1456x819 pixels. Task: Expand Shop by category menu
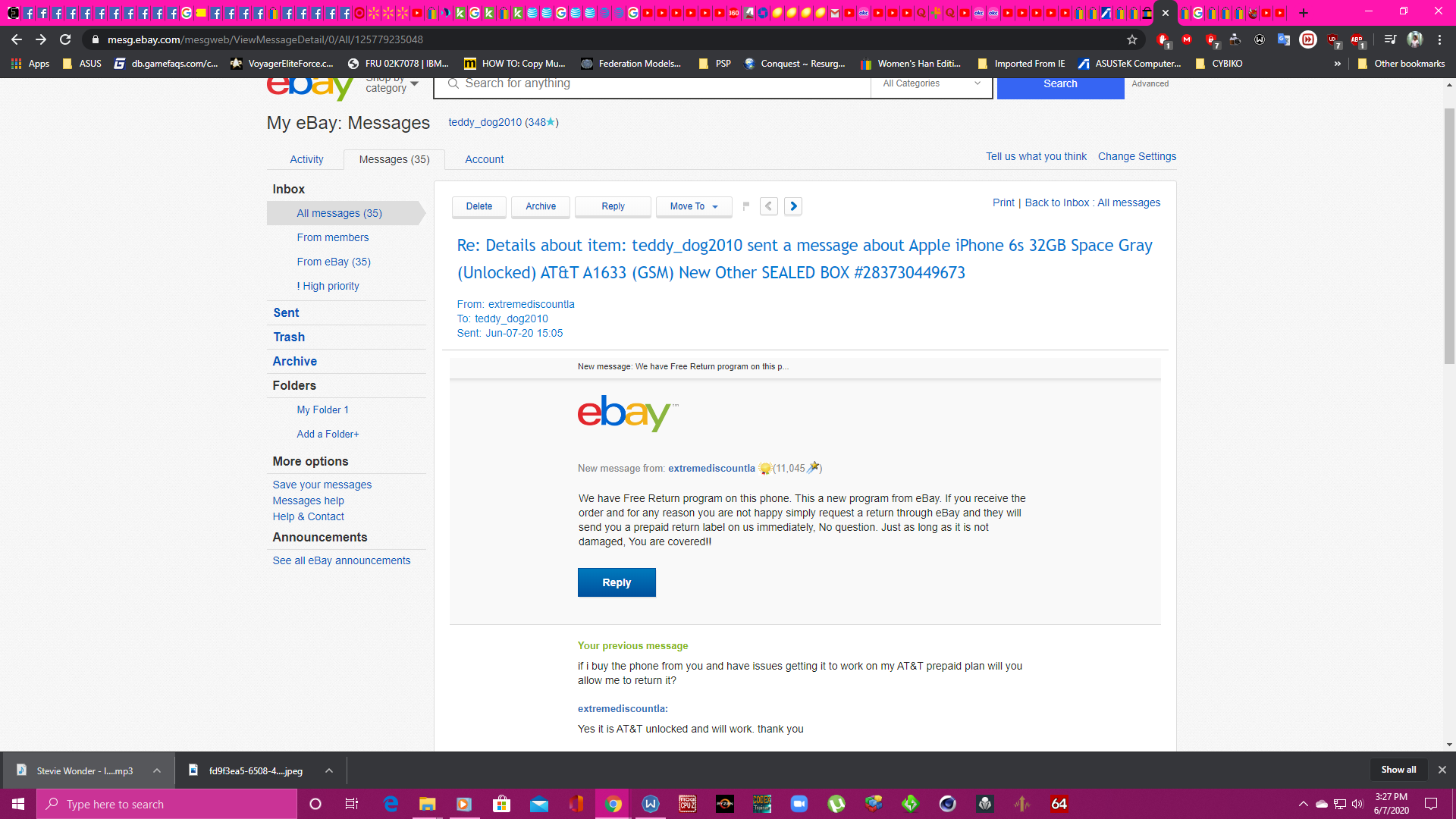point(391,84)
